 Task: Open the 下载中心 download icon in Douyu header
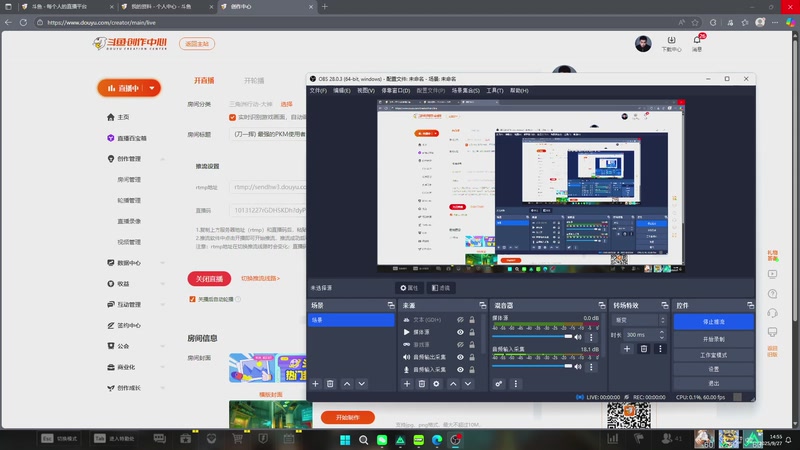click(x=671, y=43)
